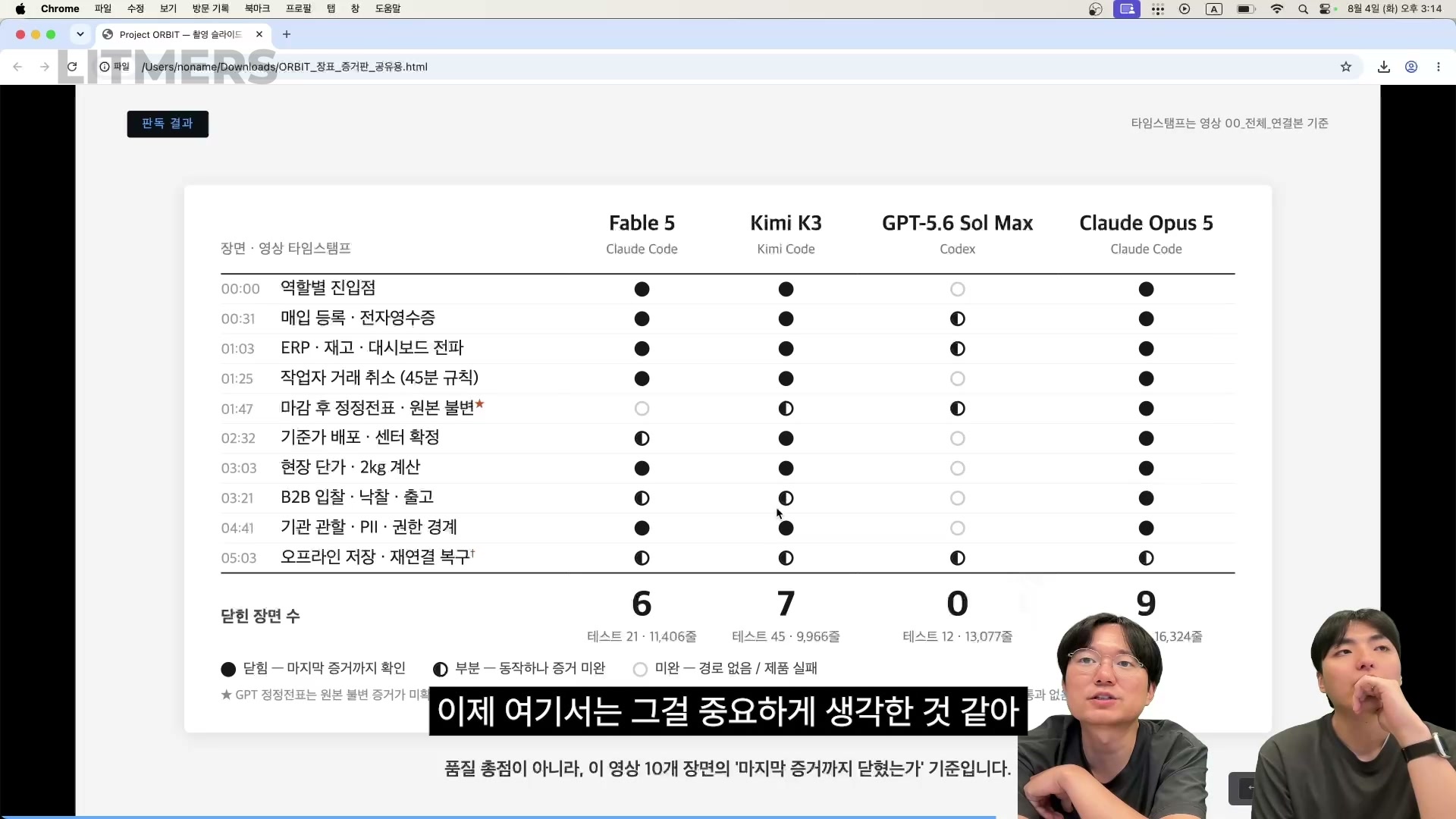Open the 북마크 menu
Viewport: 1456px width, 819px height.
click(x=257, y=9)
